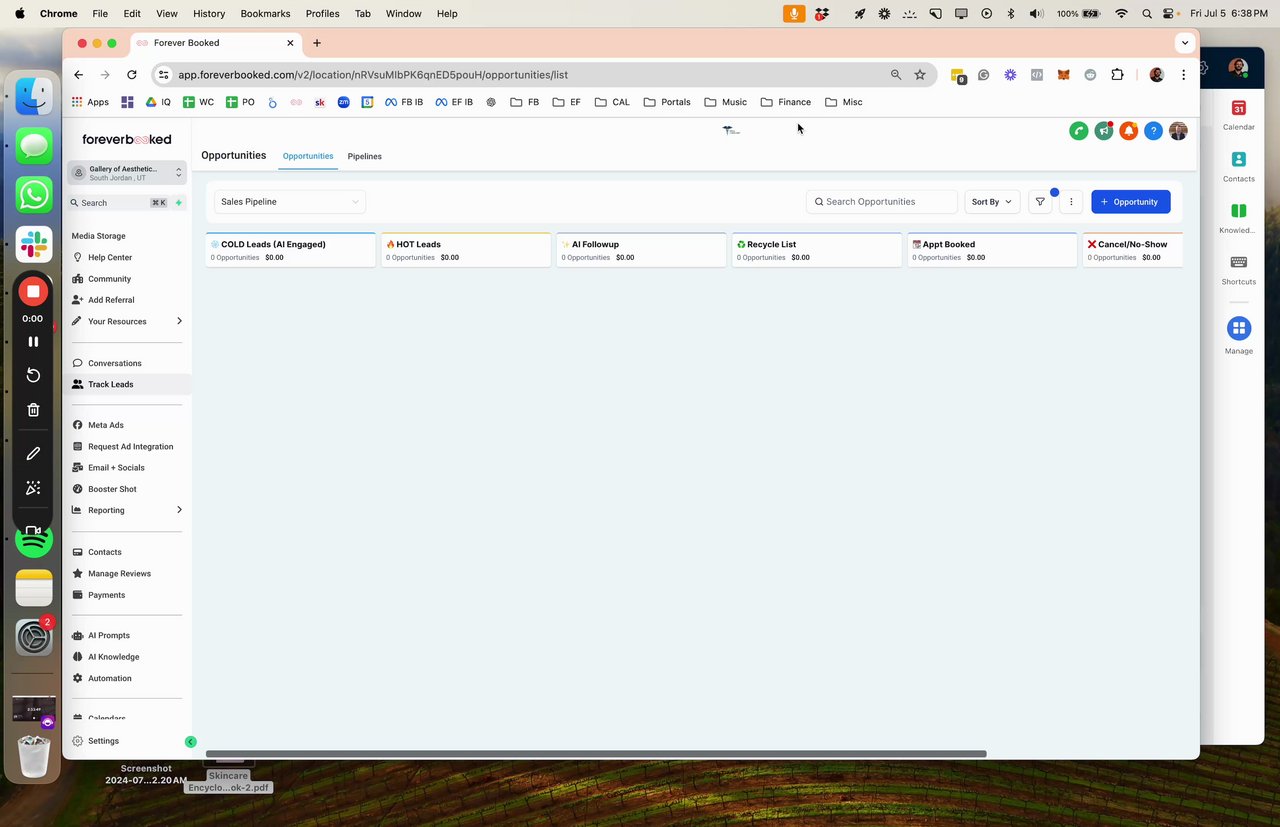
Task: Click the Search Opportunities field
Action: [x=882, y=202]
